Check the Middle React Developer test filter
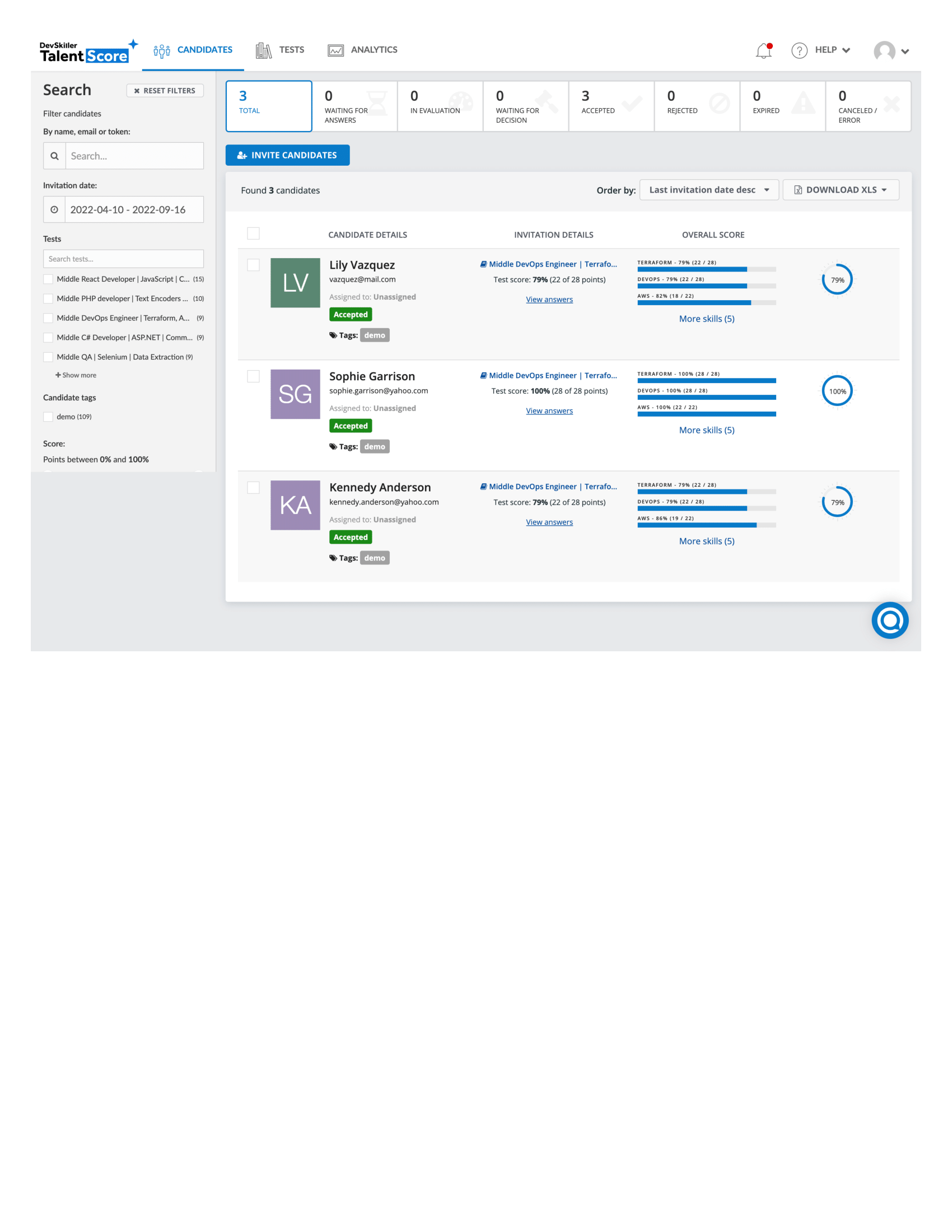 48,279
